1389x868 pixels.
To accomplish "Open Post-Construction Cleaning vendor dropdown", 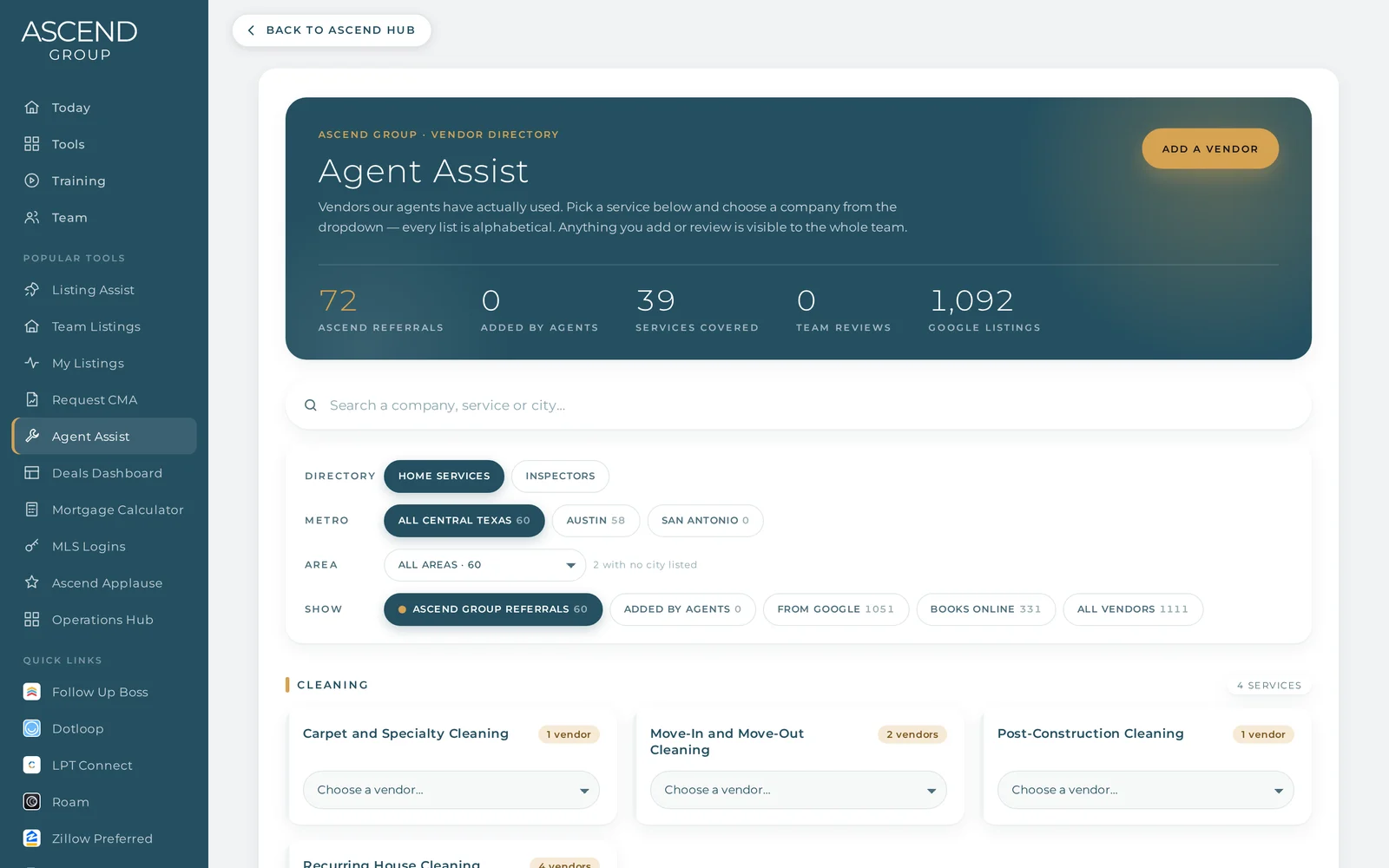I will [x=1146, y=790].
